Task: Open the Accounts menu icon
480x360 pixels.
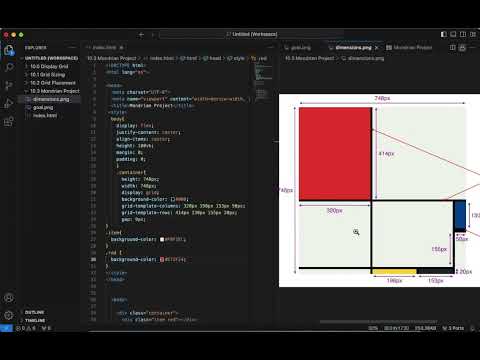Action: pos(9,298)
